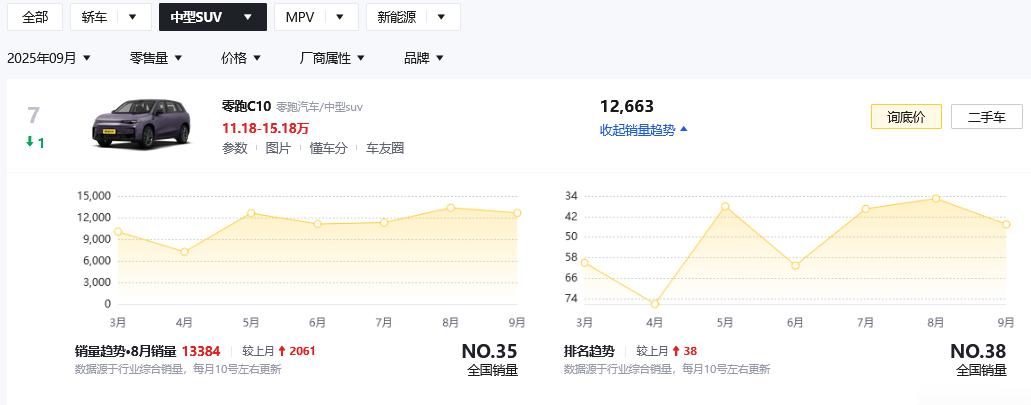Open the 图片 link

click(x=278, y=149)
